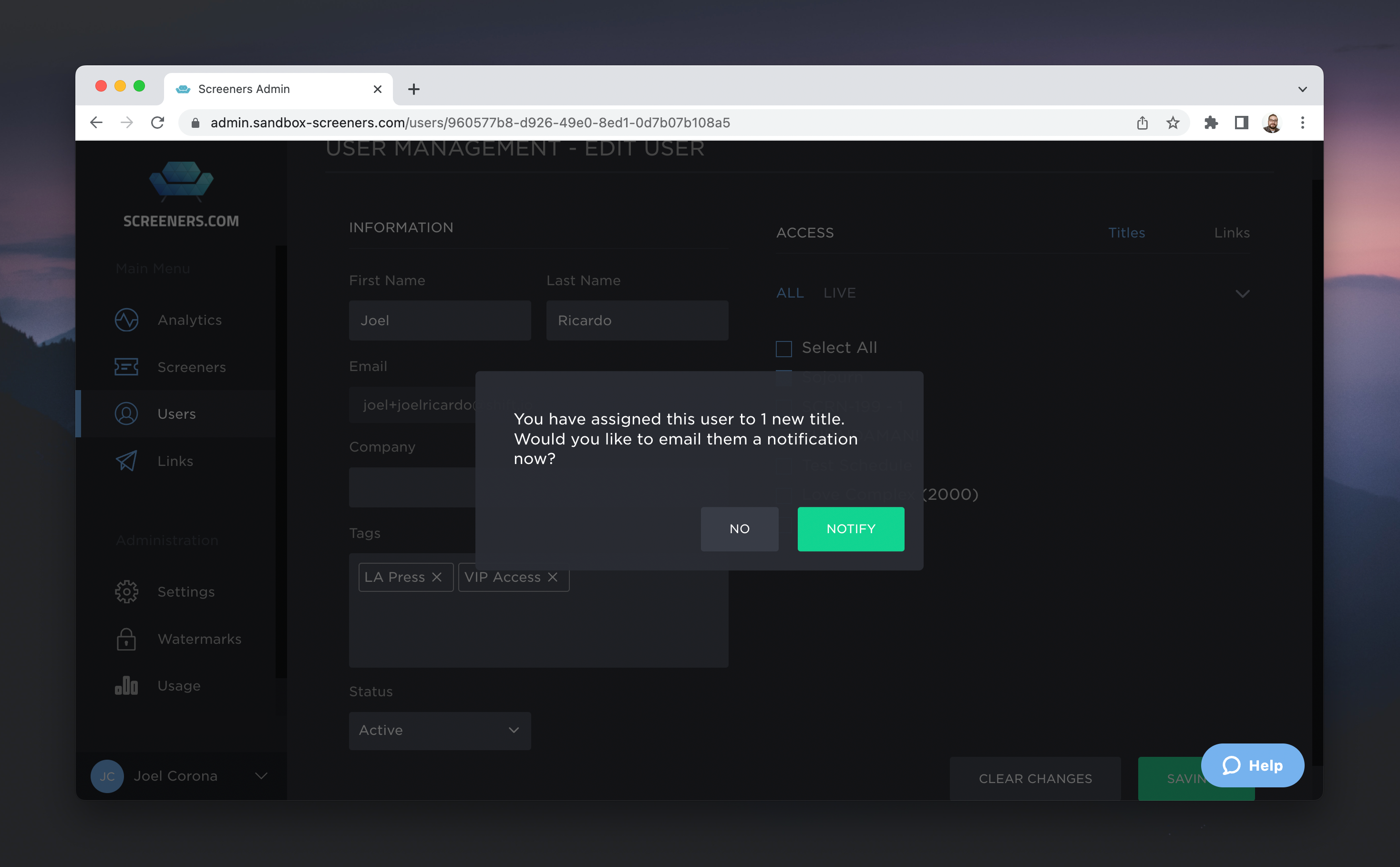1400x867 pixels.
Task: Expand the access filter chevron
Action: click(1242, 294)
